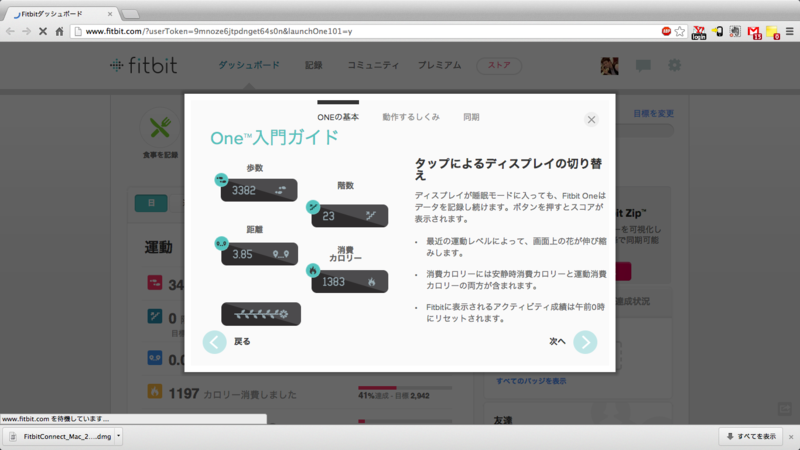Screen dimensions: 800x450
Task: Click the flower activity display
Action: coord(261,314)
